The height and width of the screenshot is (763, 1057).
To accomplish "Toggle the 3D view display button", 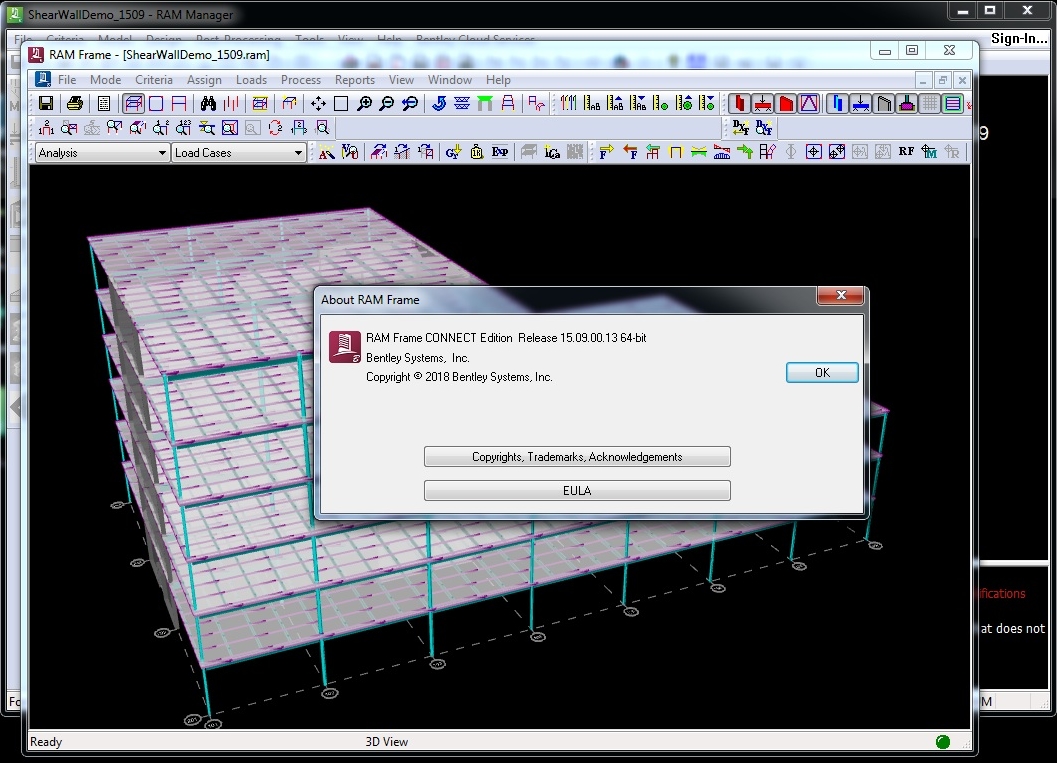I will (133, 103).
